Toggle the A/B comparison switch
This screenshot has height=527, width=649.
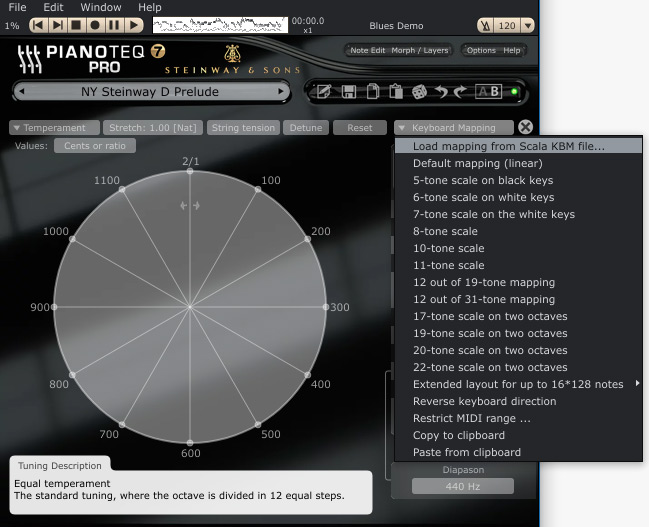click(x=488, y=91)
